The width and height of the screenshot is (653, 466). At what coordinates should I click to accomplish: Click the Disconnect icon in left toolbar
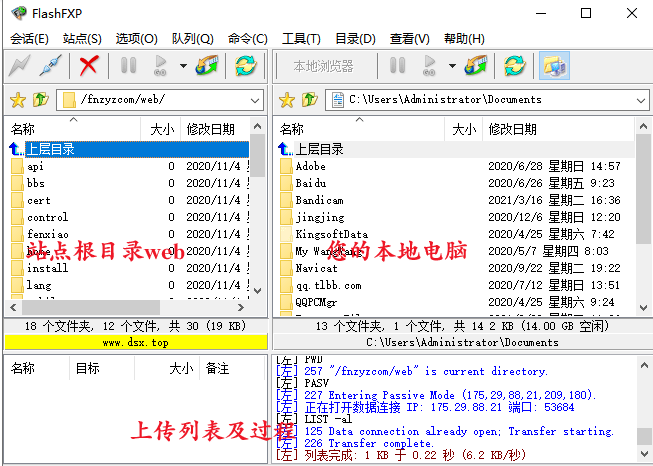pyautogui.click(x=50, y=66)
